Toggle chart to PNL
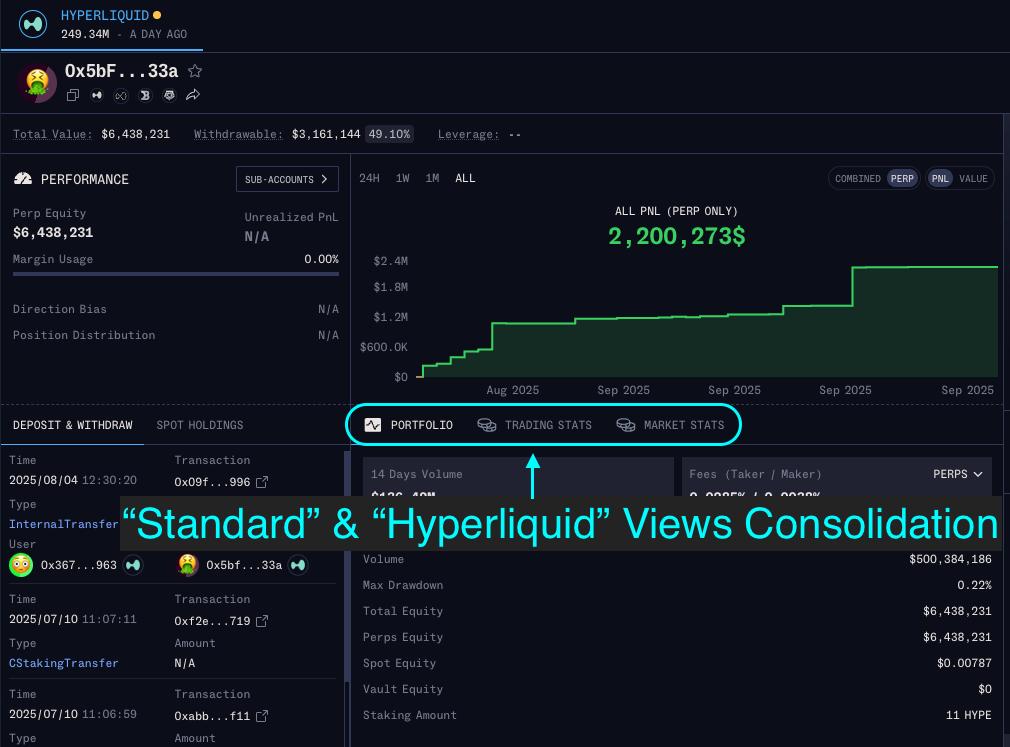Image resolution: width=1010 pixels, height=747 pixels. [x=940, y=178]
